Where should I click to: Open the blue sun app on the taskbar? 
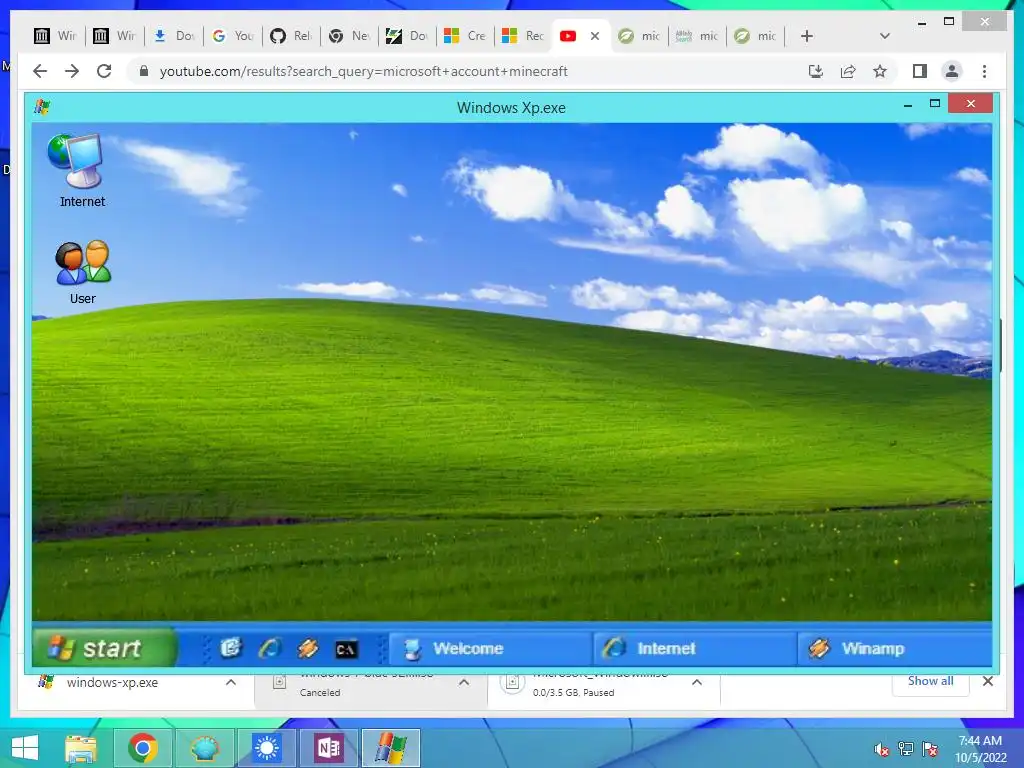[266, 748]
